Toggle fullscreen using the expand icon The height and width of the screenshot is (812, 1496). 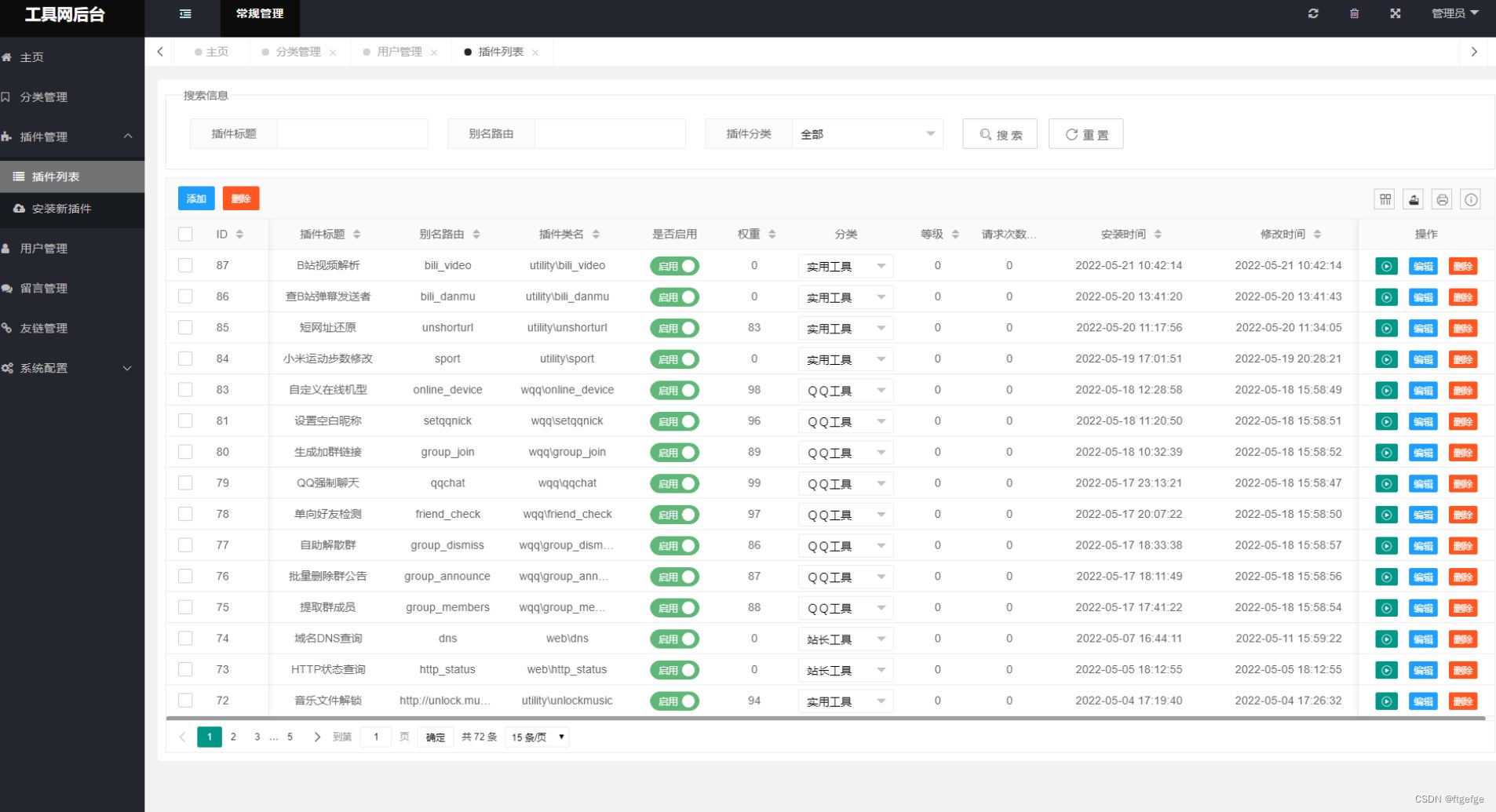pos(1394,13)
